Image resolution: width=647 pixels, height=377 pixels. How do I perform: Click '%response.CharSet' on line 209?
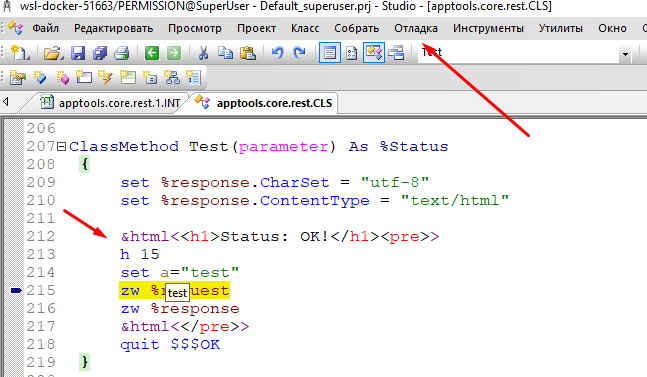click(x=245, y=182)
